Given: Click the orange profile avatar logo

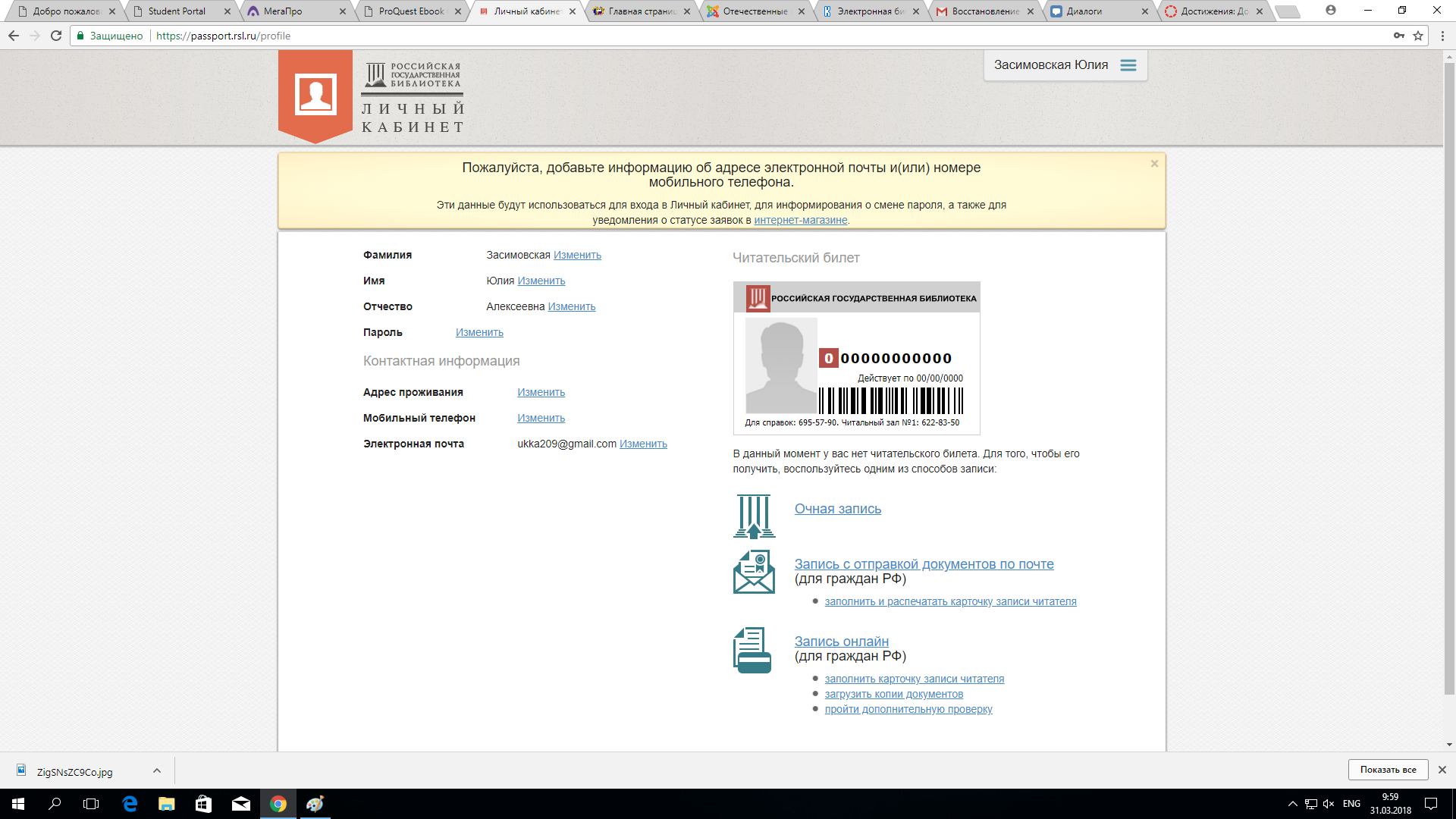Looking at the screenshot, I should [x=315, y=95].
